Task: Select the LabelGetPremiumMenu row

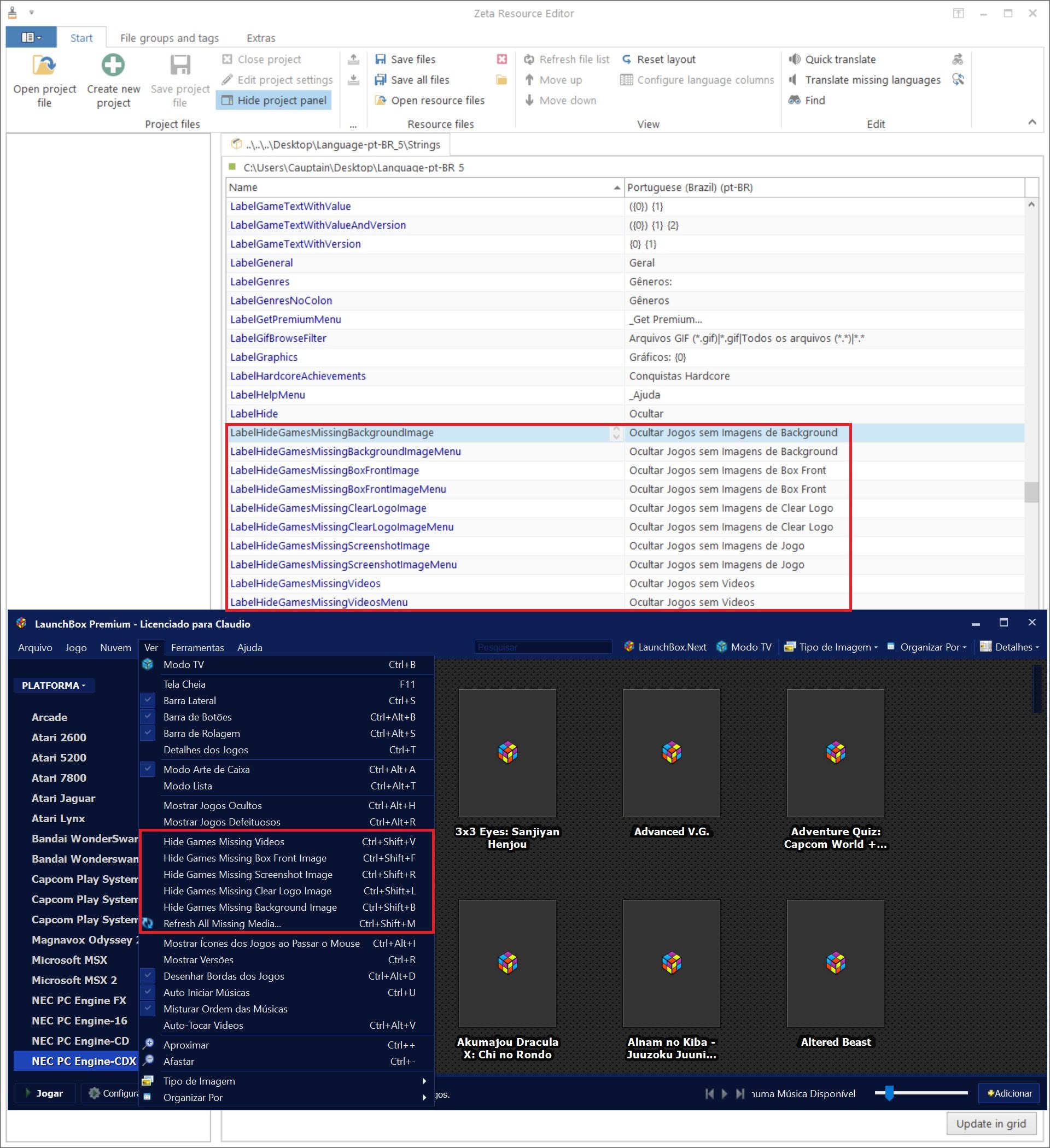Action: point(625,319)
